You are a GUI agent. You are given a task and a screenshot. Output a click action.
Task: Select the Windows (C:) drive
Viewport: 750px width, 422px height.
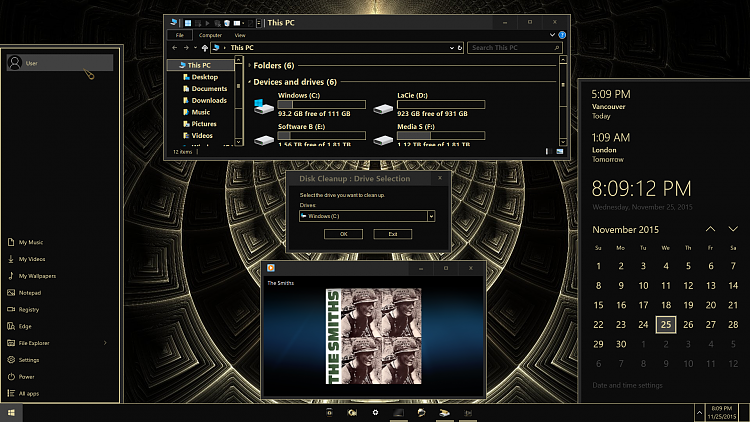point(310,105)
